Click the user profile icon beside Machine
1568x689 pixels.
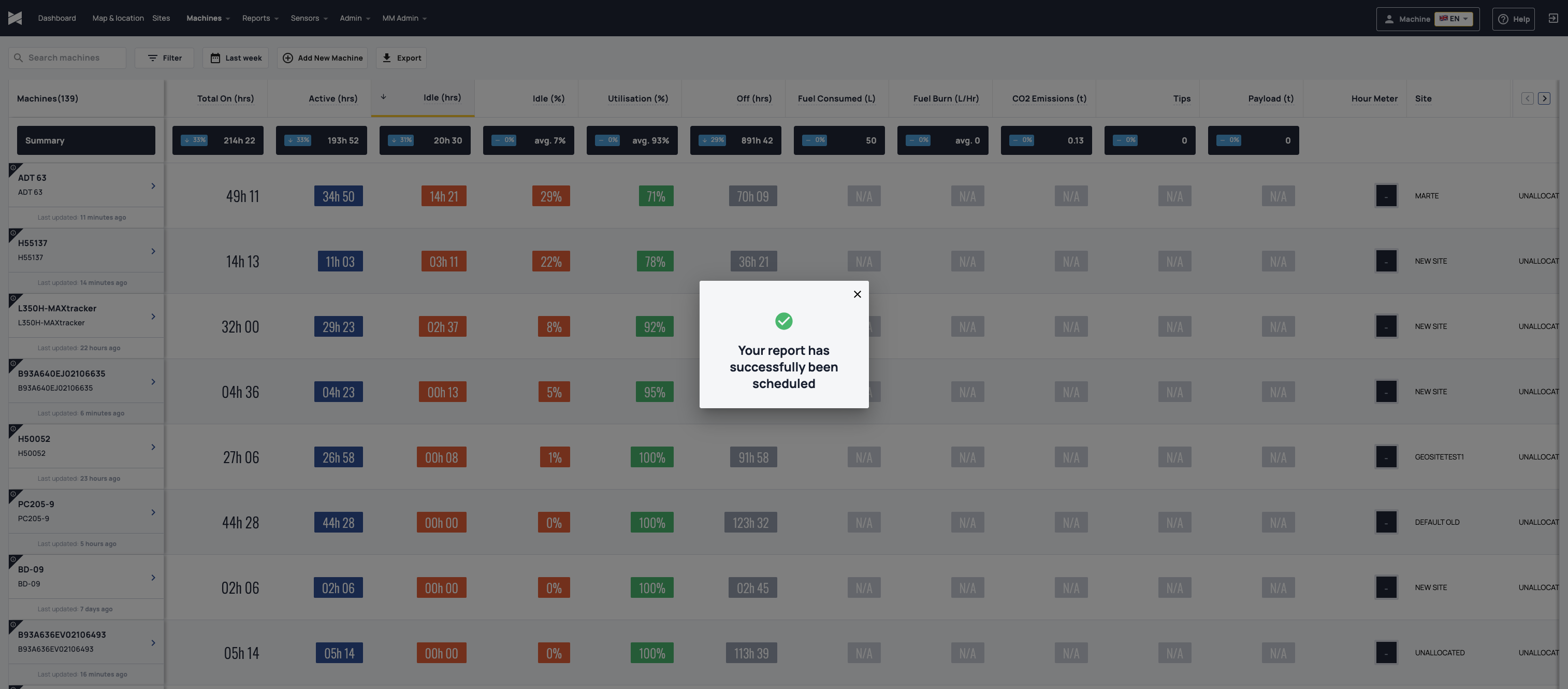(1389, 19)
